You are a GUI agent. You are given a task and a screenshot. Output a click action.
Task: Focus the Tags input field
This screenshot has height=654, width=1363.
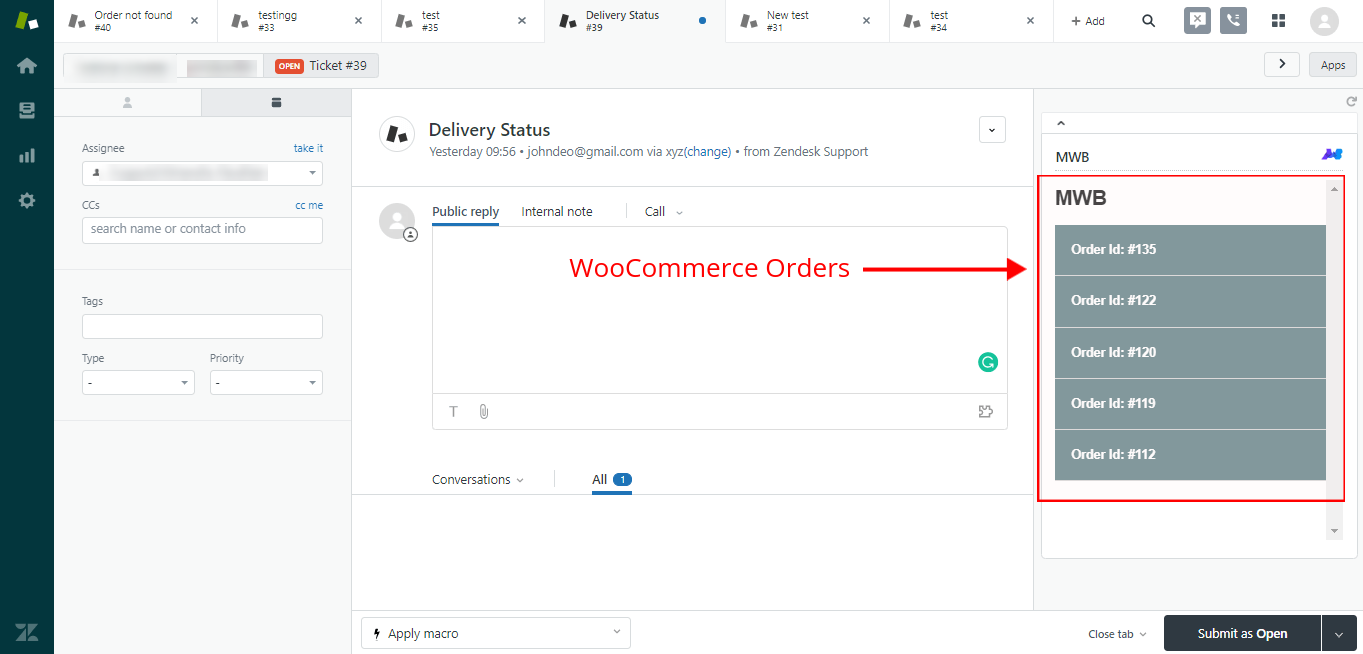click(202, 327)
